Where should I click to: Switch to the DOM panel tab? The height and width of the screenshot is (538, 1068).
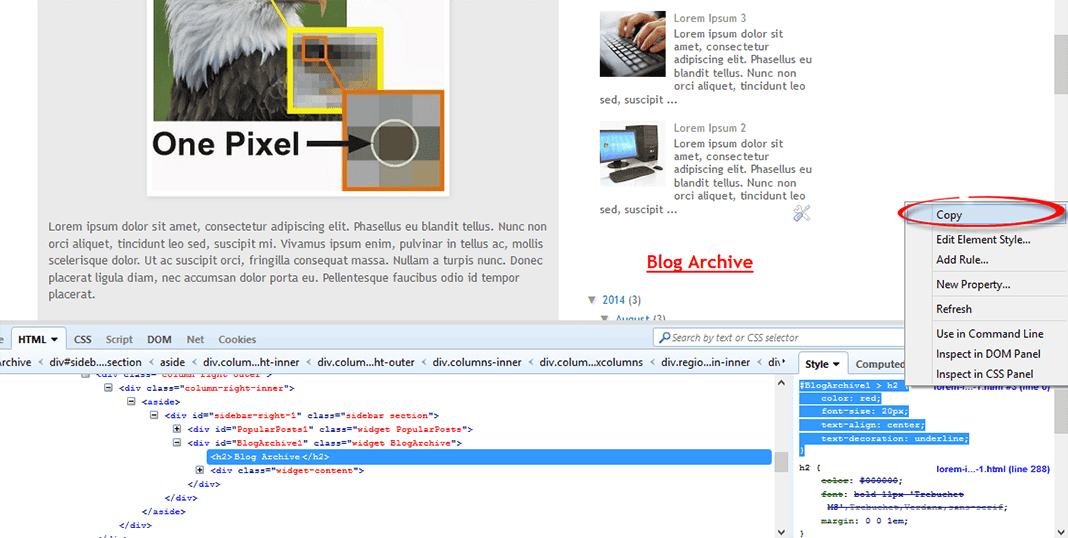(159, 339)
